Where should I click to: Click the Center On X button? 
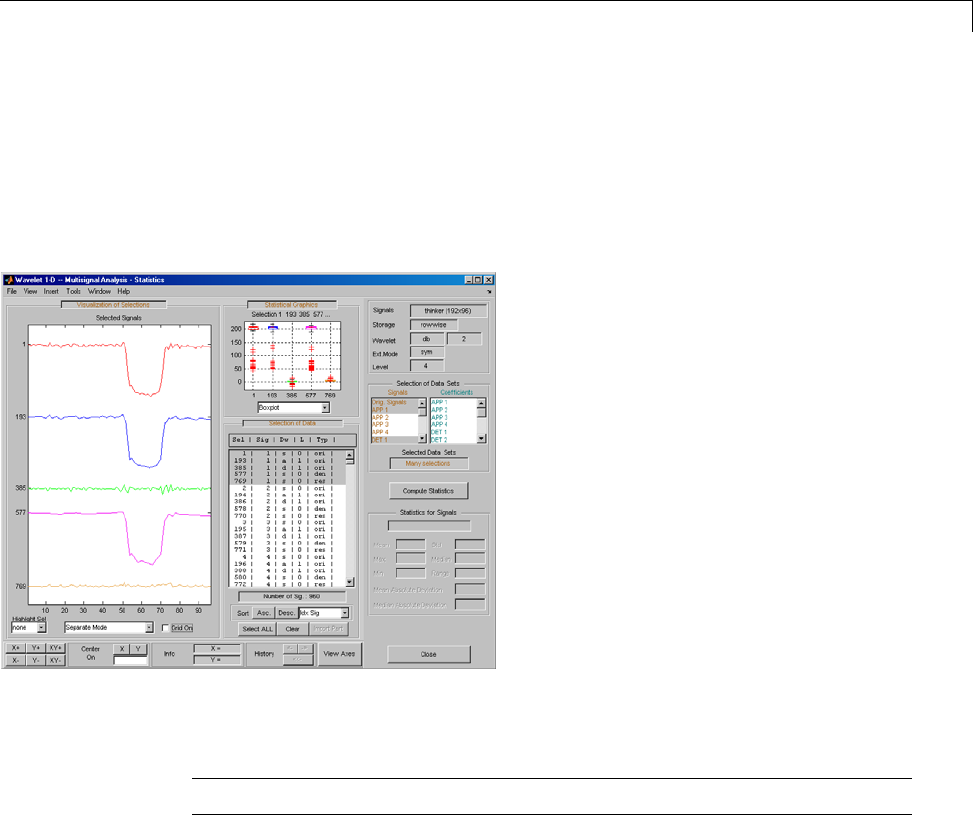pyautogui.click(x=122, y=649)
